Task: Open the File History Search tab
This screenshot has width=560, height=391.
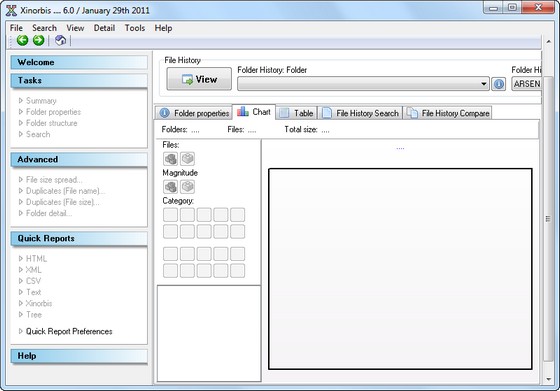Action: point(360,113)
